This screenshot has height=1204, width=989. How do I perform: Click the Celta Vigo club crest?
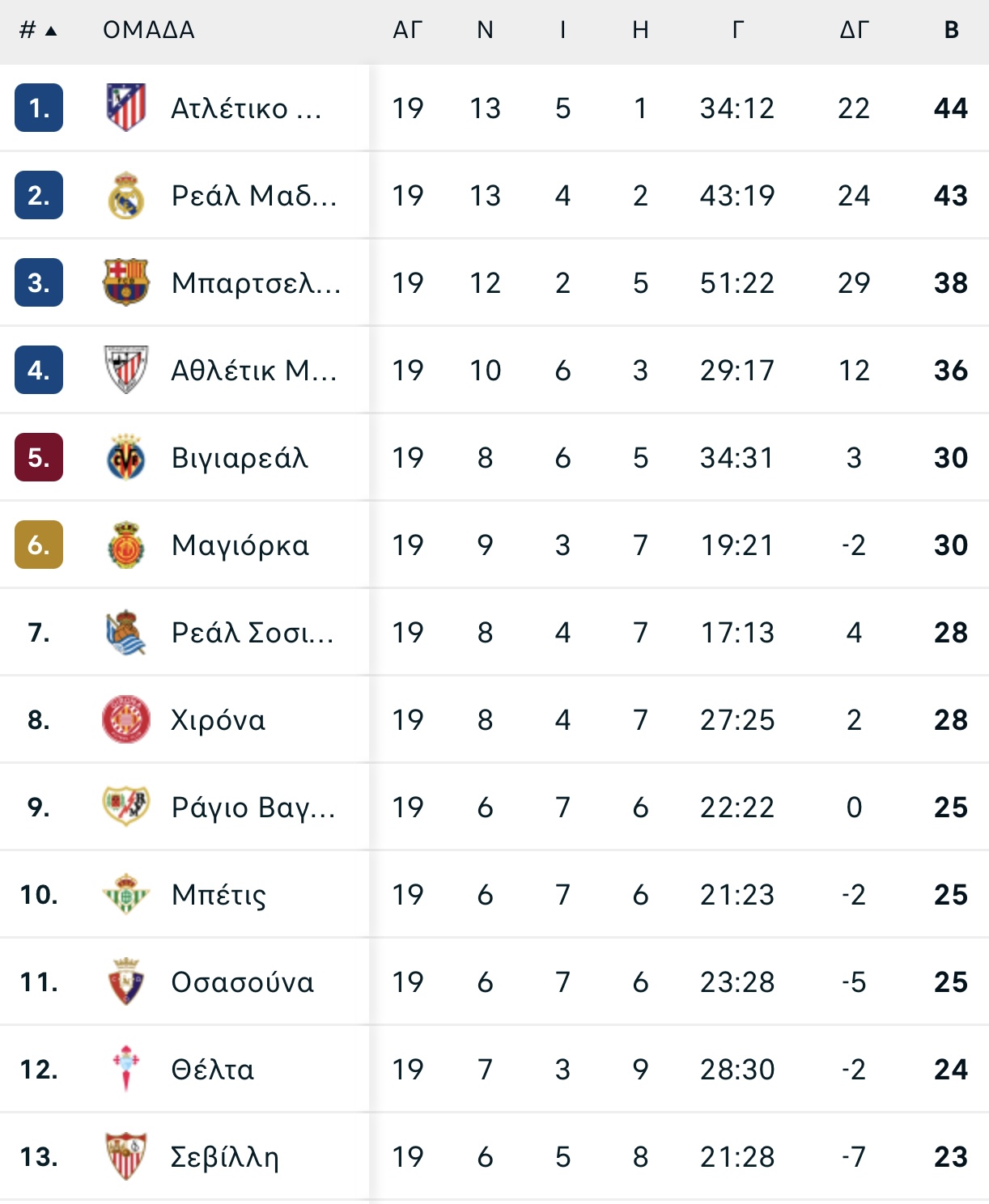pyautogui.click(x=126, y=1069)
